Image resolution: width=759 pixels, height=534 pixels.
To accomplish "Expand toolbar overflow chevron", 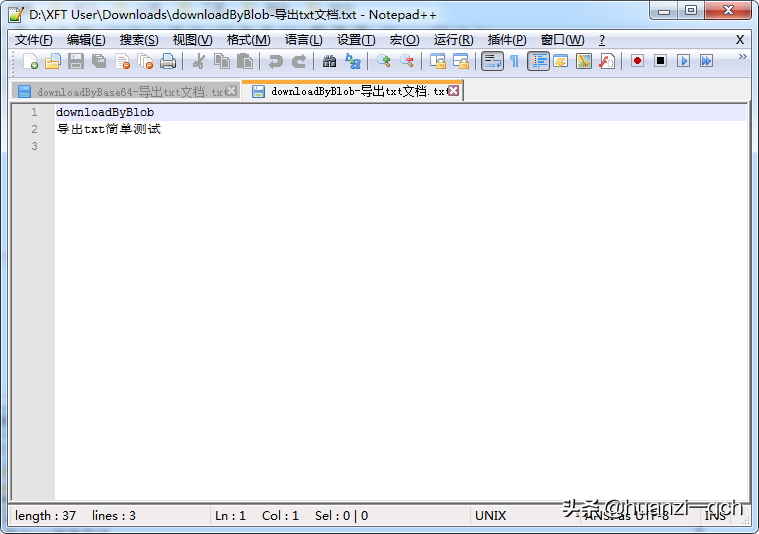I will [743, 57].
